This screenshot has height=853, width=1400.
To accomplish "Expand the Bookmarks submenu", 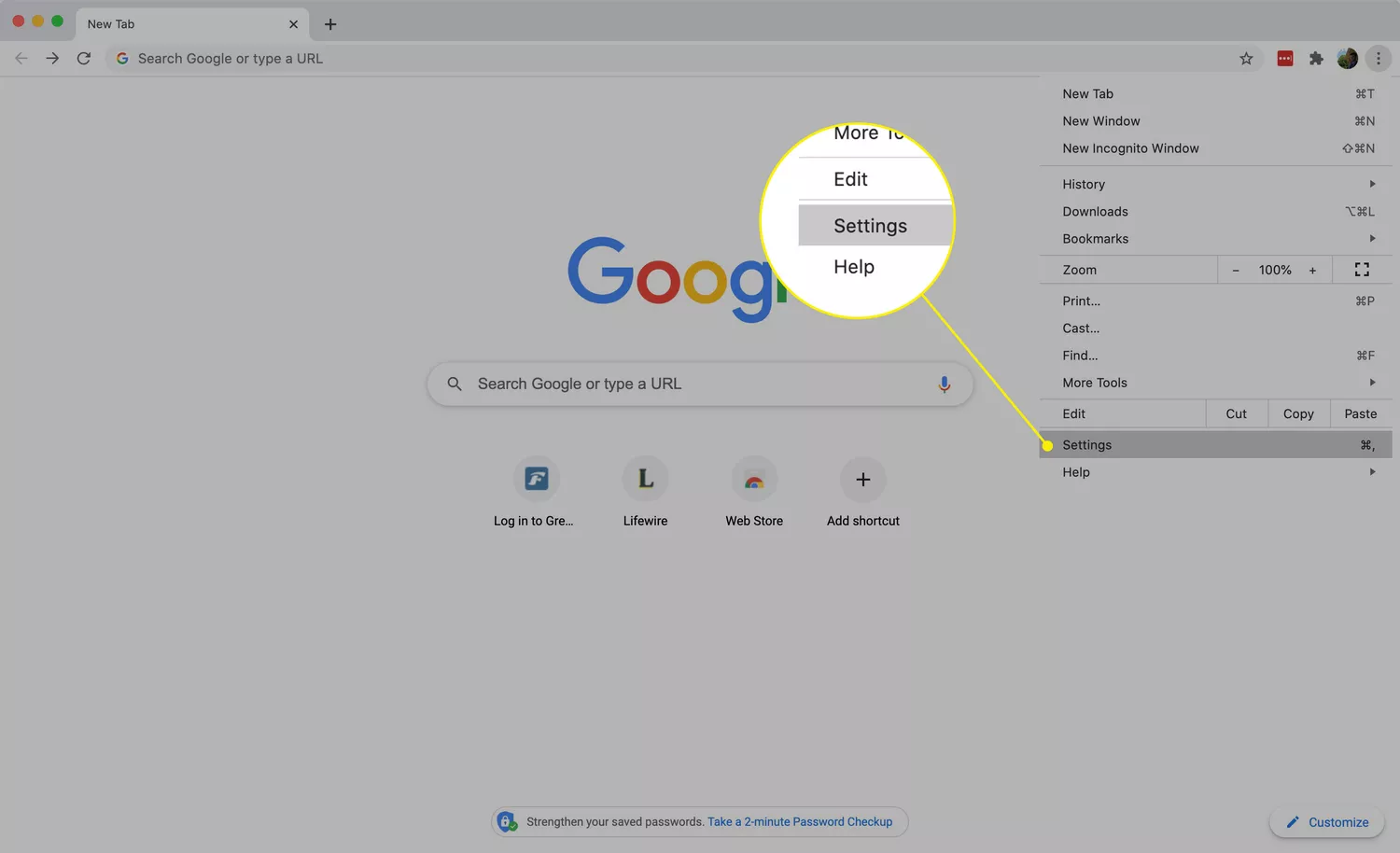I will coord(1215,239).
